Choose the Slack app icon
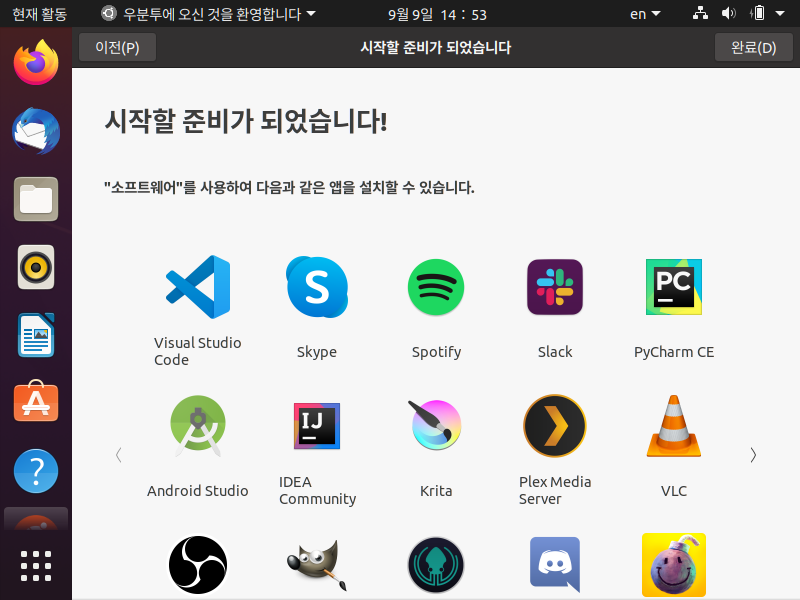The image size is (800, 600). pos(555,287)
